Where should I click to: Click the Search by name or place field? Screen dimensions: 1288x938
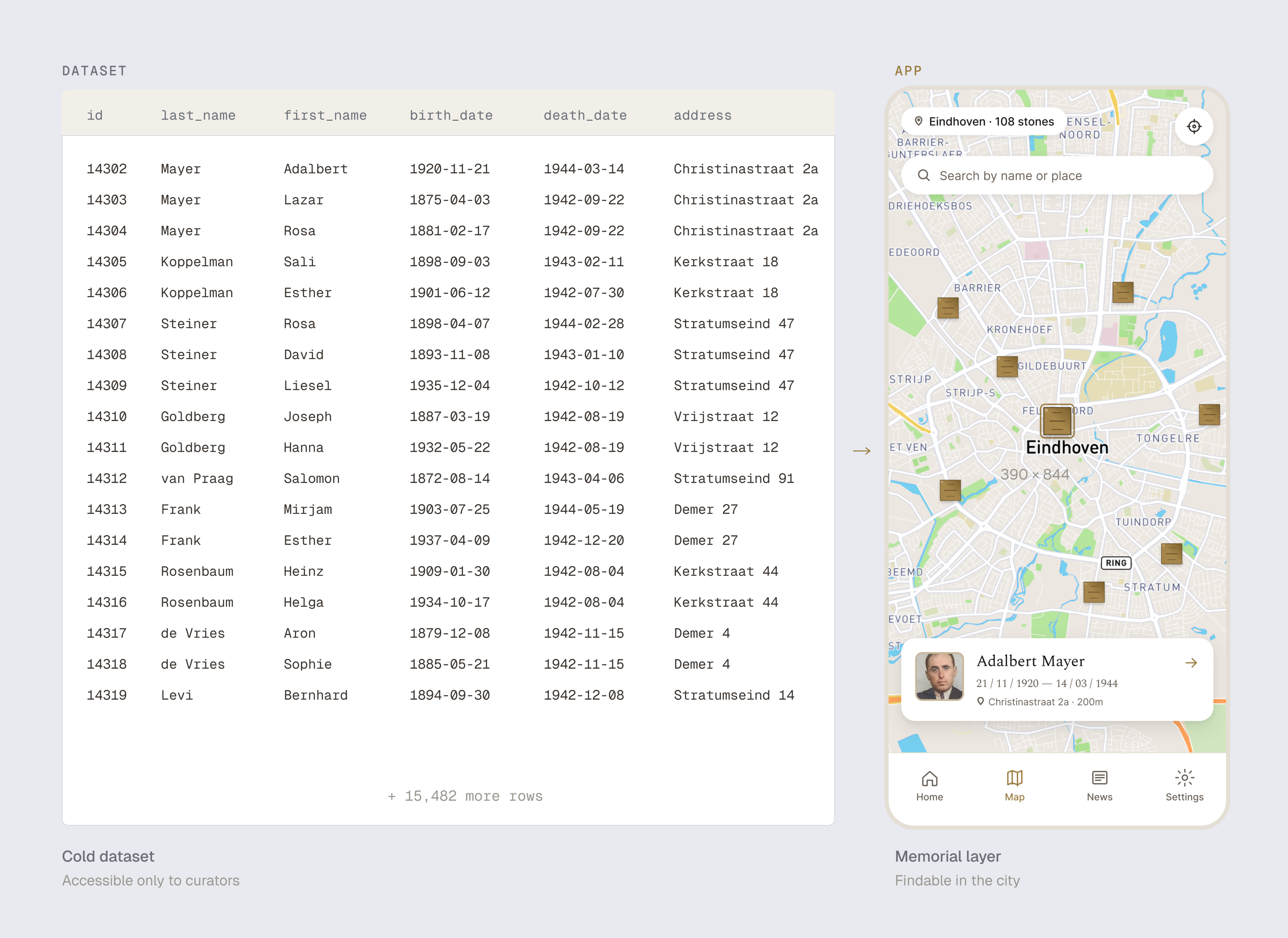(x=1057, y=175)
